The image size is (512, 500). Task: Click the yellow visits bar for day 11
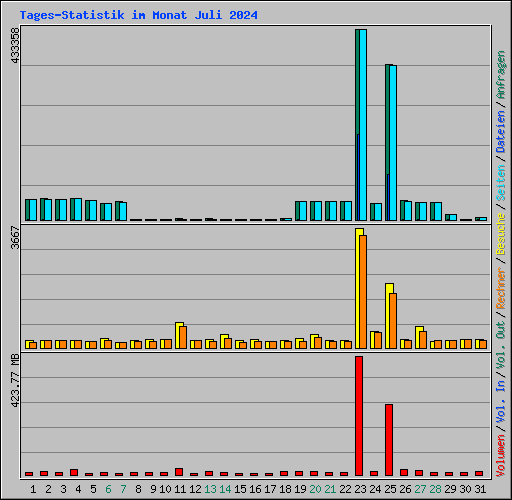(x=178, y=335)
